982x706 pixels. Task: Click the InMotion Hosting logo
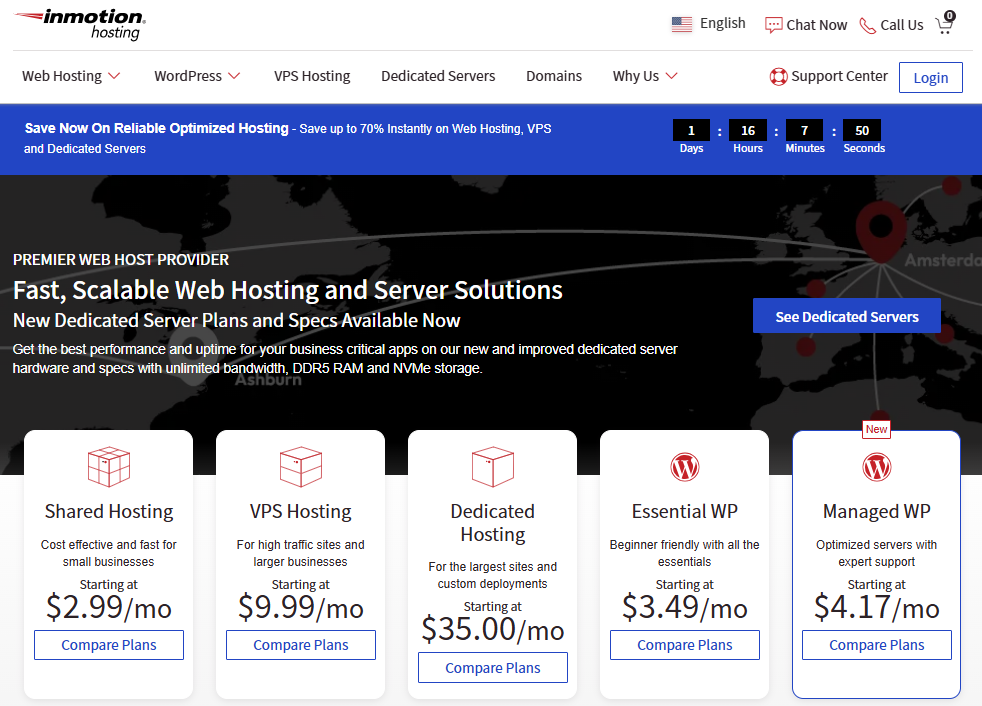click(x=80, y=24)
